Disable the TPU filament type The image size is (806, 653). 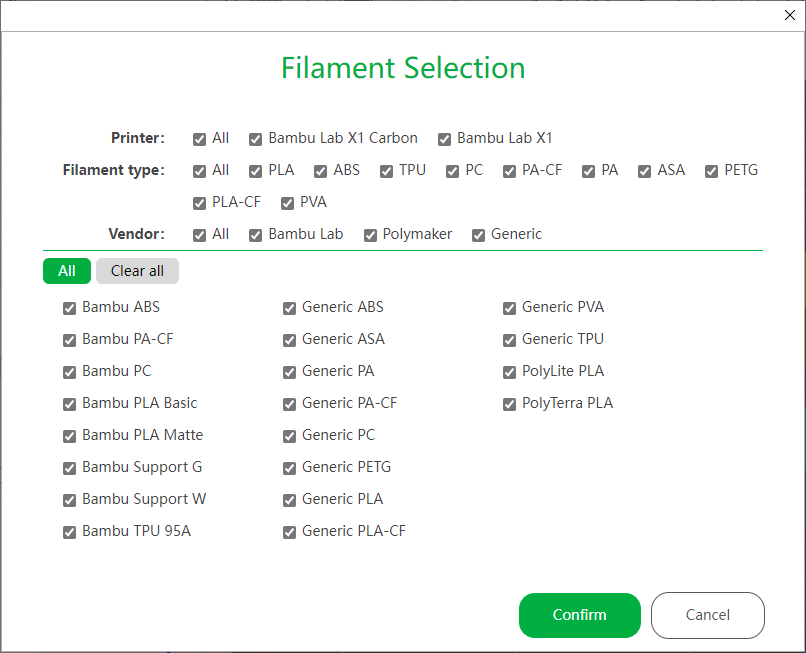pos(386,171)
